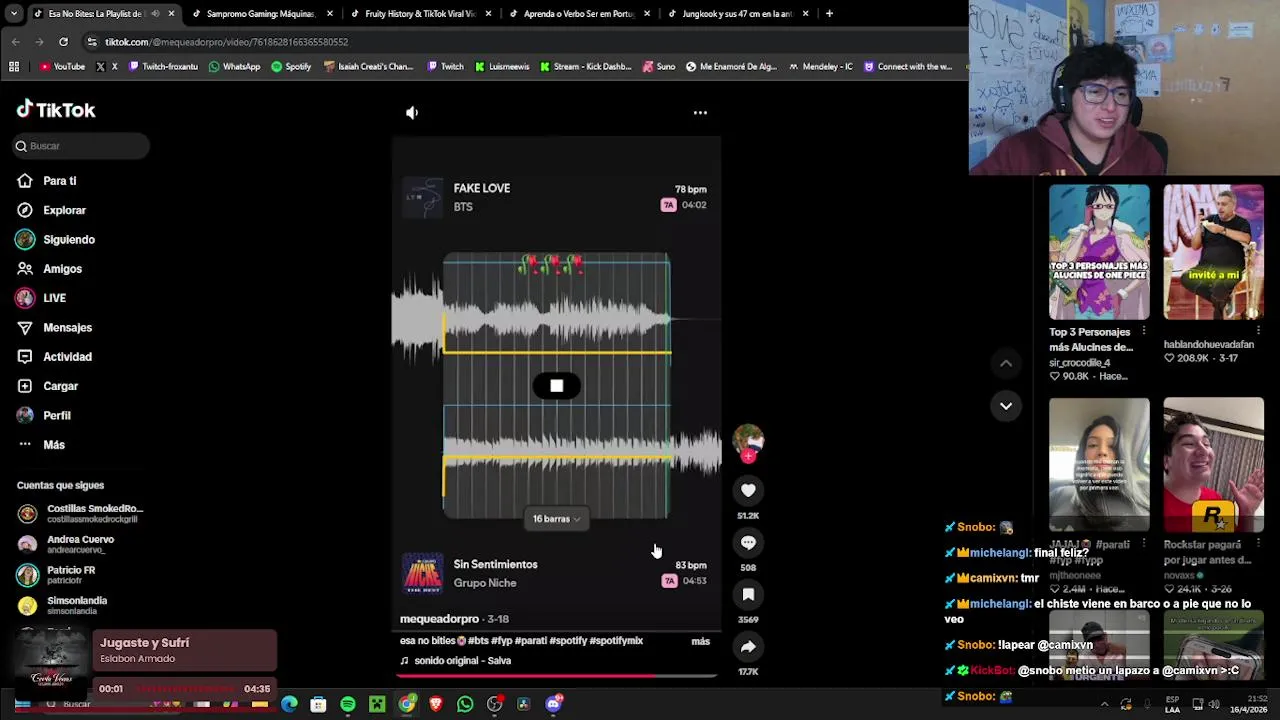This screenshot has height=720, width=1280.
Task: Stop playback with the center square button
Action: (556, 386)
